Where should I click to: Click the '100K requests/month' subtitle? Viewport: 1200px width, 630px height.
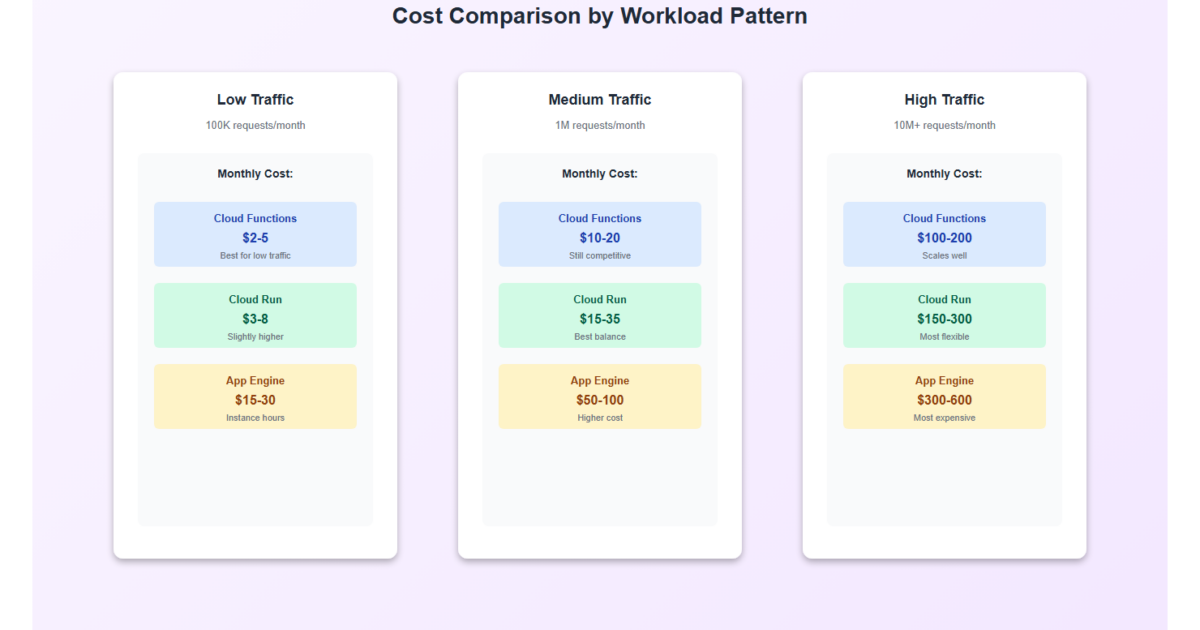(x=255, y=126)
